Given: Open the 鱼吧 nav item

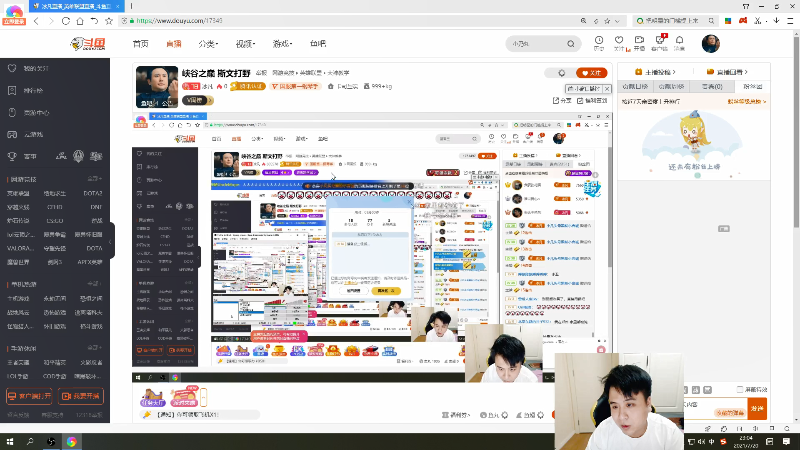Looking at the screenshot, I should (x=318, y=44).
